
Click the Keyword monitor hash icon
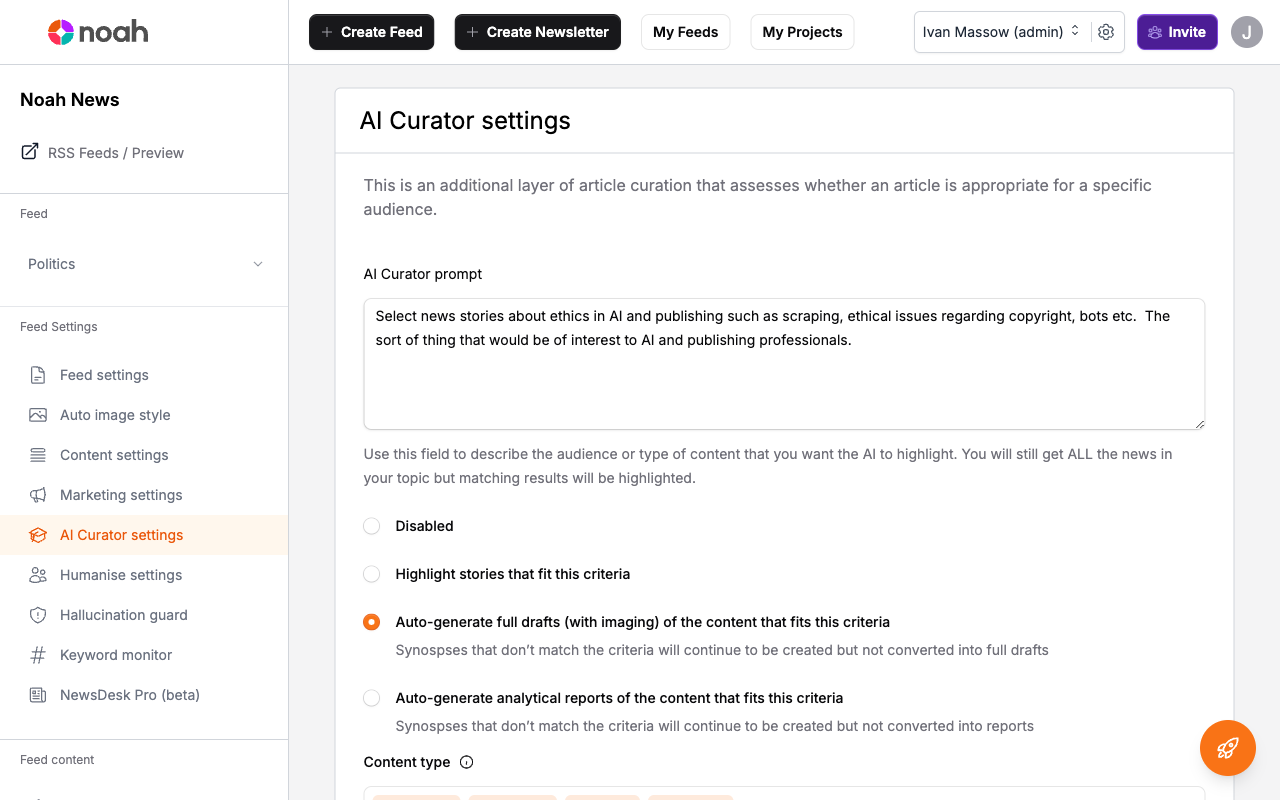point(37,655)
